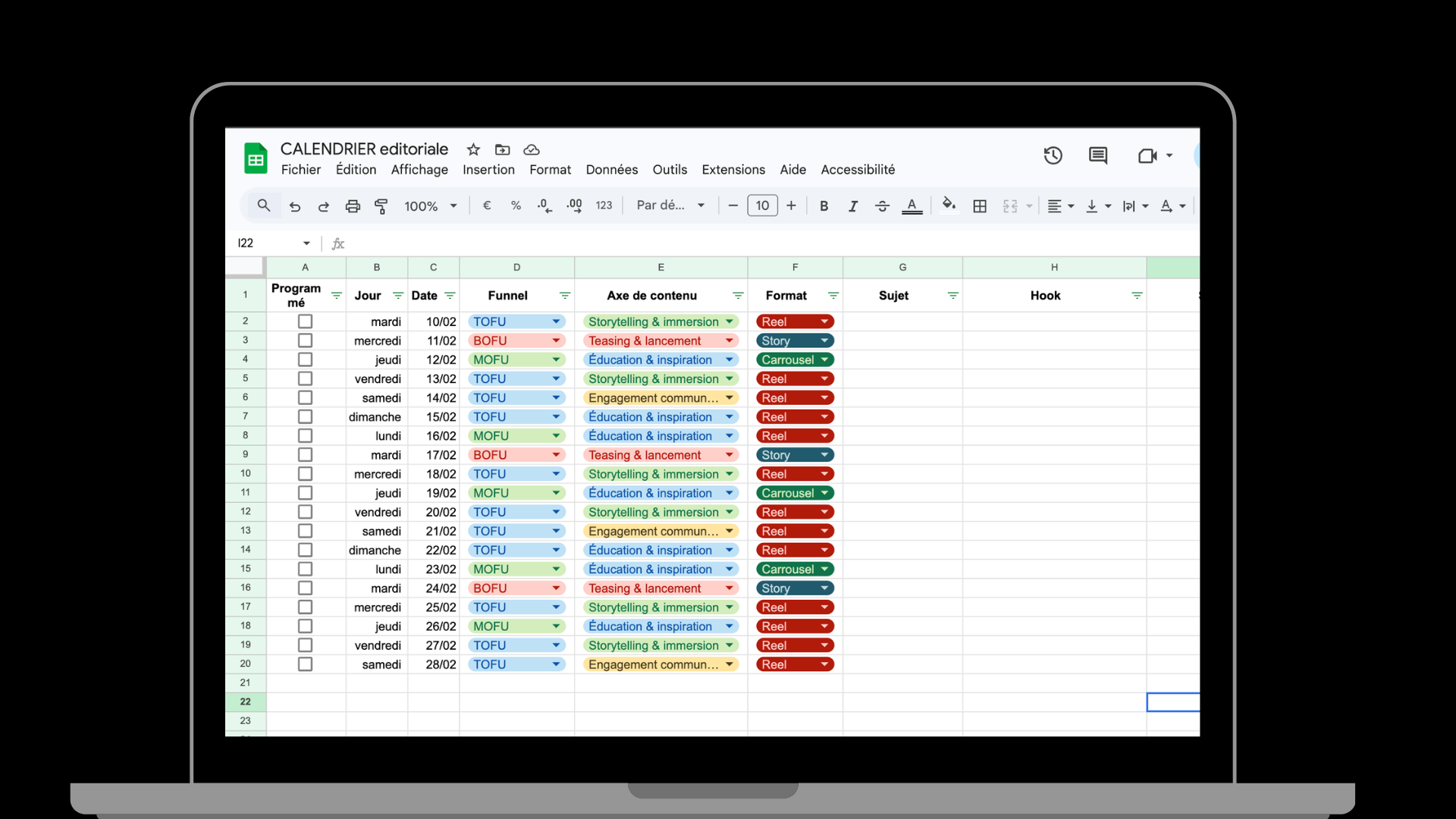
Task: Click the Funnel column filter button
Action: pyautogui.click(x=564, y=296)
